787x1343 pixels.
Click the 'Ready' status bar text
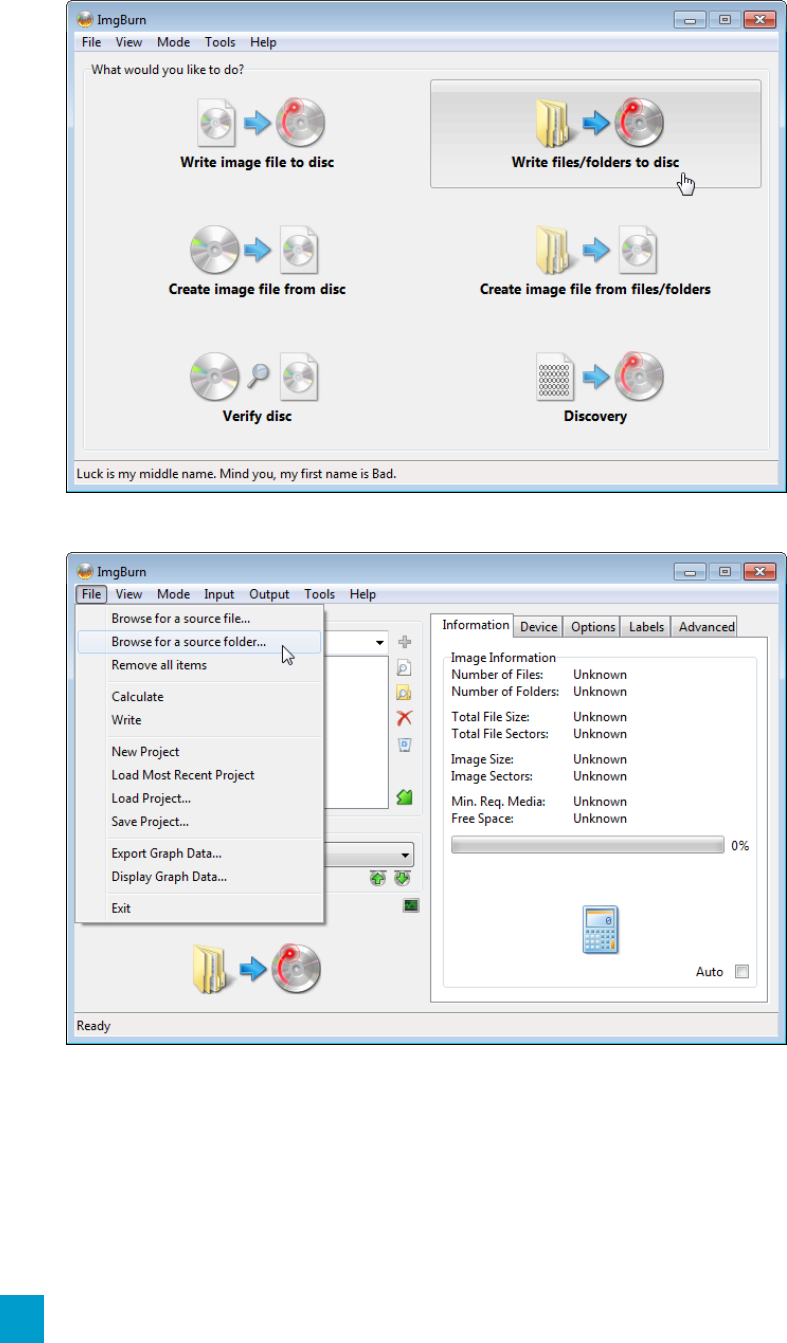click(x=94, y=1025)
